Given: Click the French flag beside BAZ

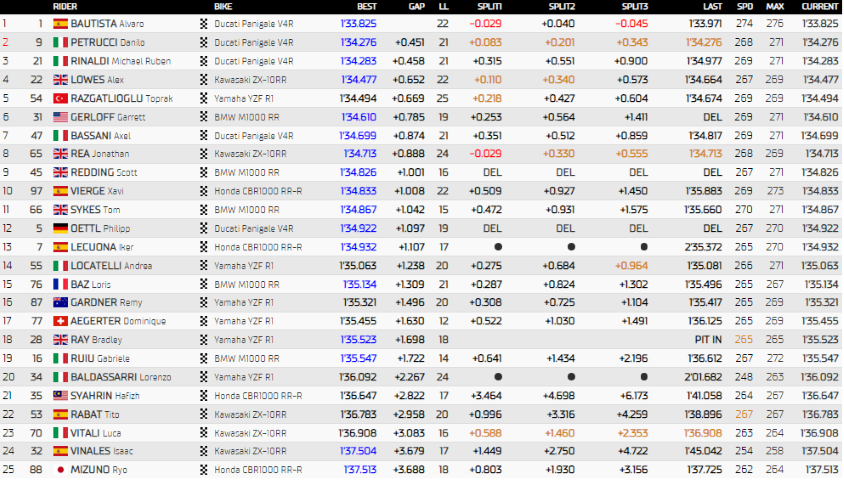Looking at the screenshot, I should tap(60, 284).
